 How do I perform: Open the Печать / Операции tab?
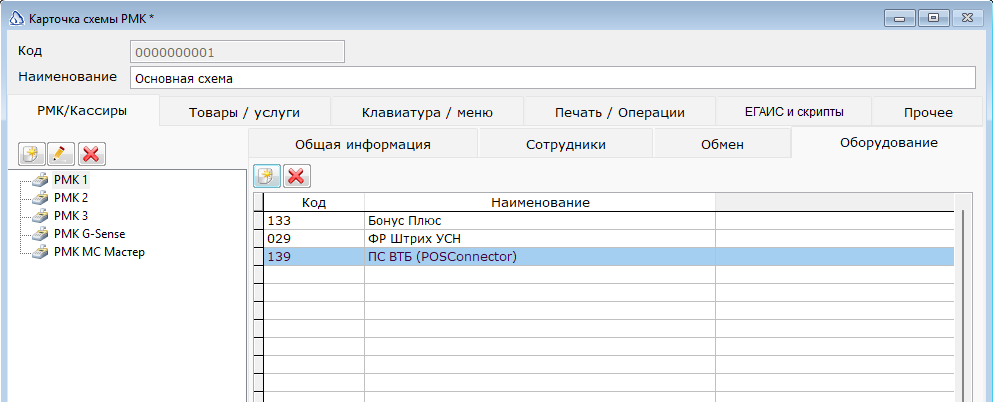click(x=619, y=112)
